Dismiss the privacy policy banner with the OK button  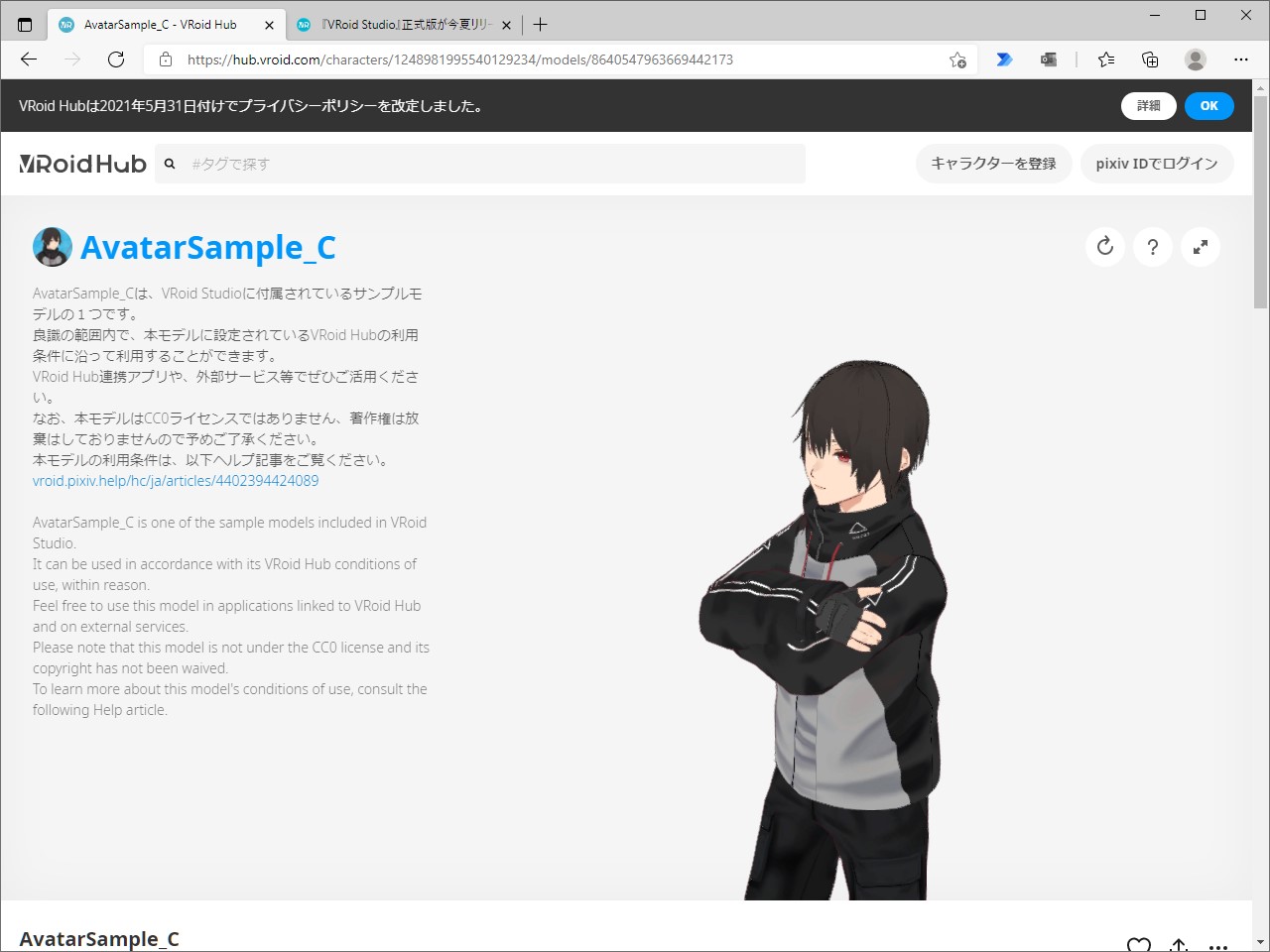1208,106
